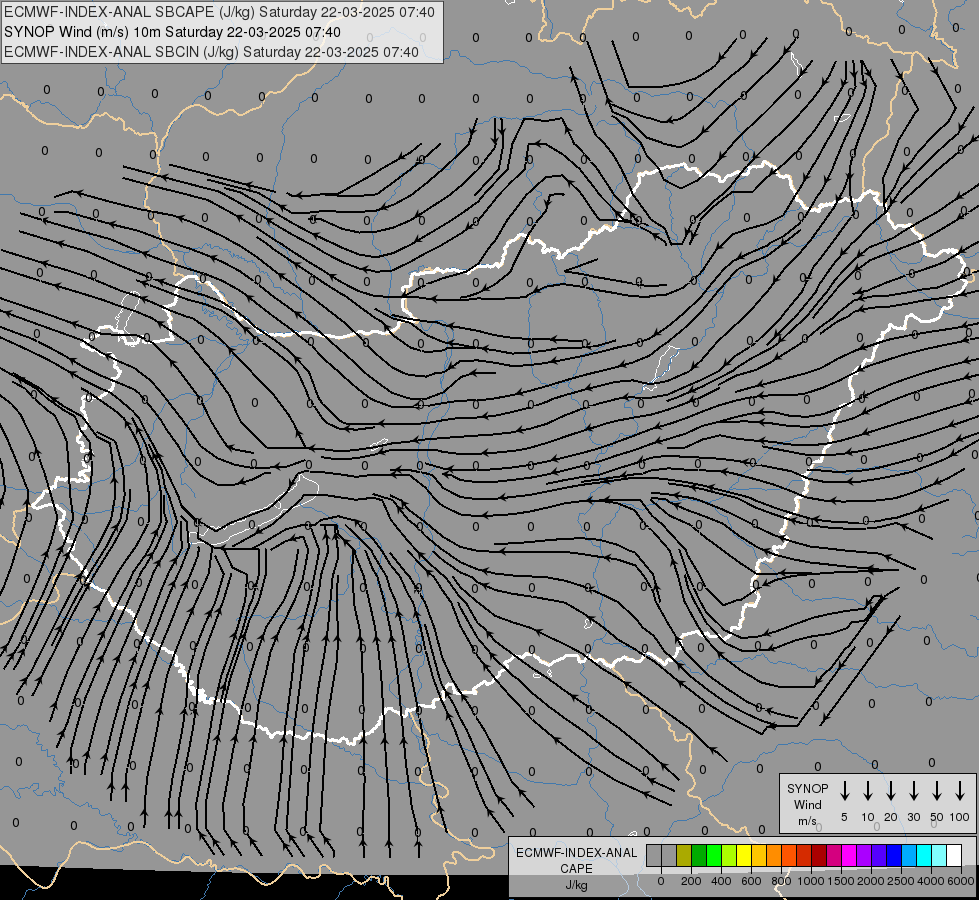Click the 1000 tick label on CAPE scale

[811, 881]
